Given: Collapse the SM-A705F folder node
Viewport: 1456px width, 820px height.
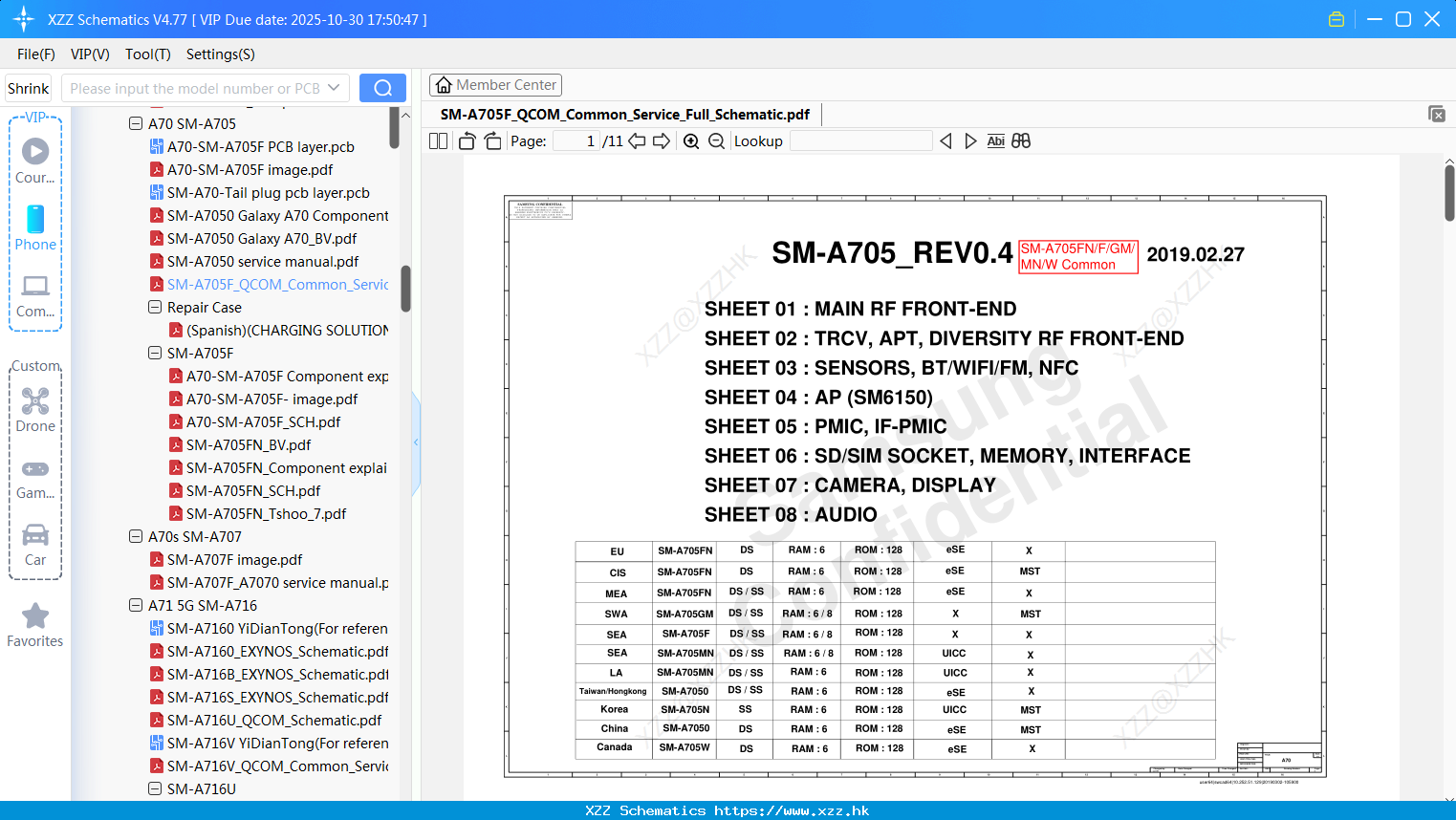Looking at the screenshot, I should (155, 353).
